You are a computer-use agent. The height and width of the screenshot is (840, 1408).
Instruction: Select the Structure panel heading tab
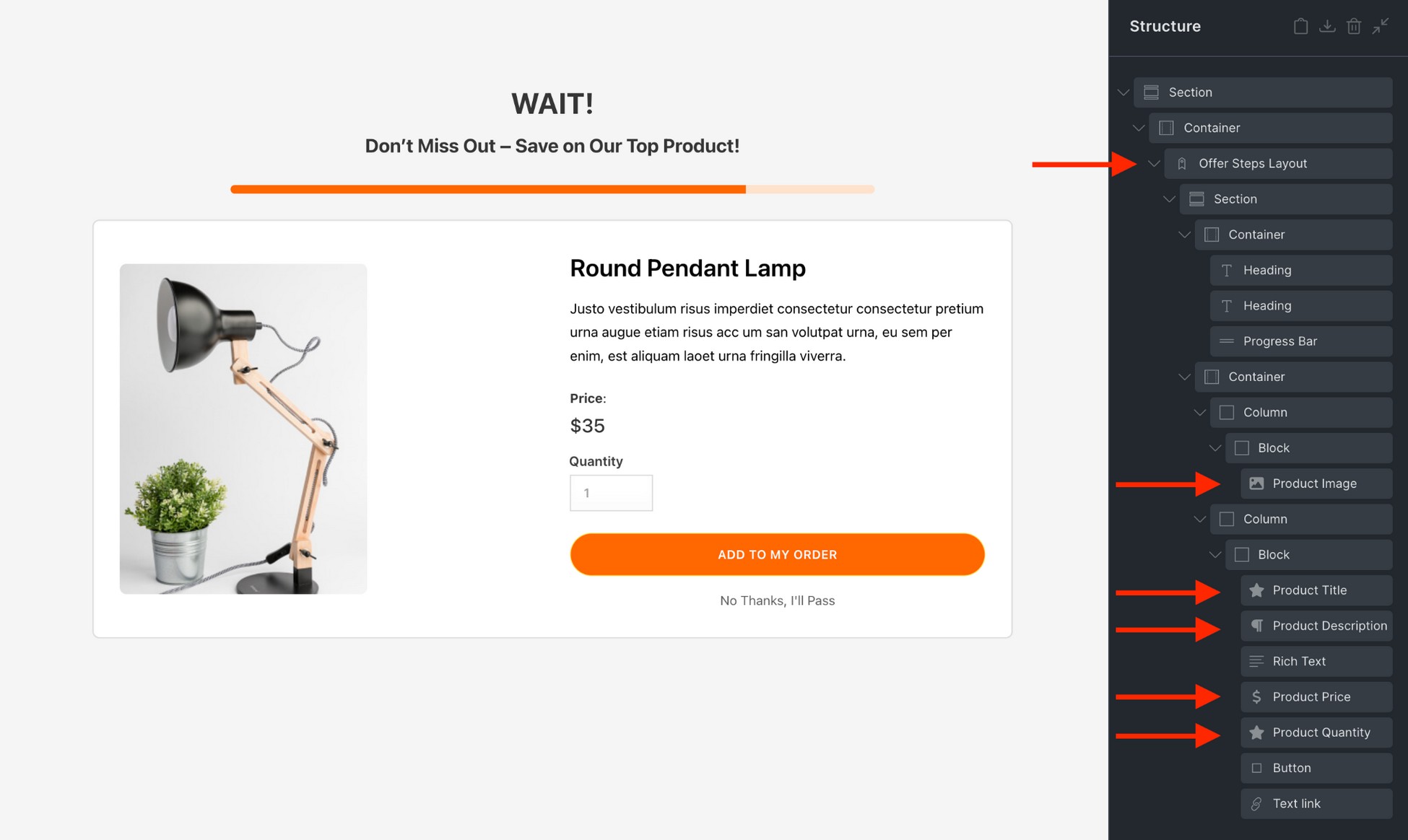point(1165,25)
